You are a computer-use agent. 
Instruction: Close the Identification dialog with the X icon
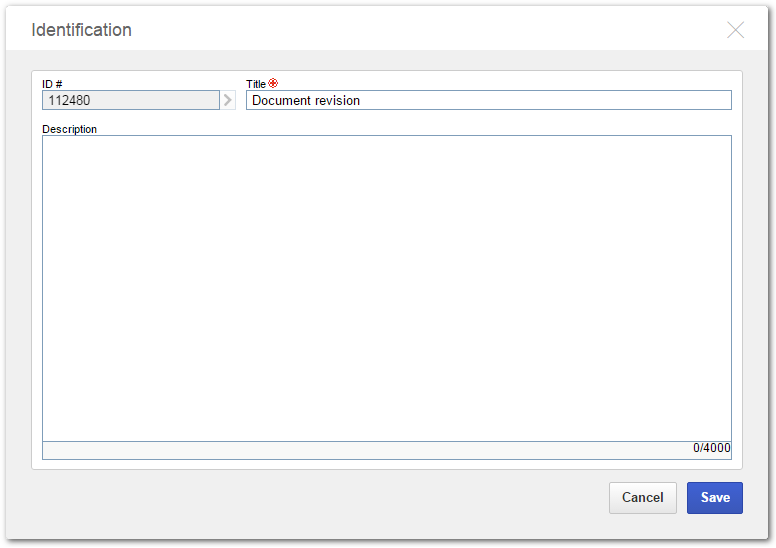click(x=735, y=30)
